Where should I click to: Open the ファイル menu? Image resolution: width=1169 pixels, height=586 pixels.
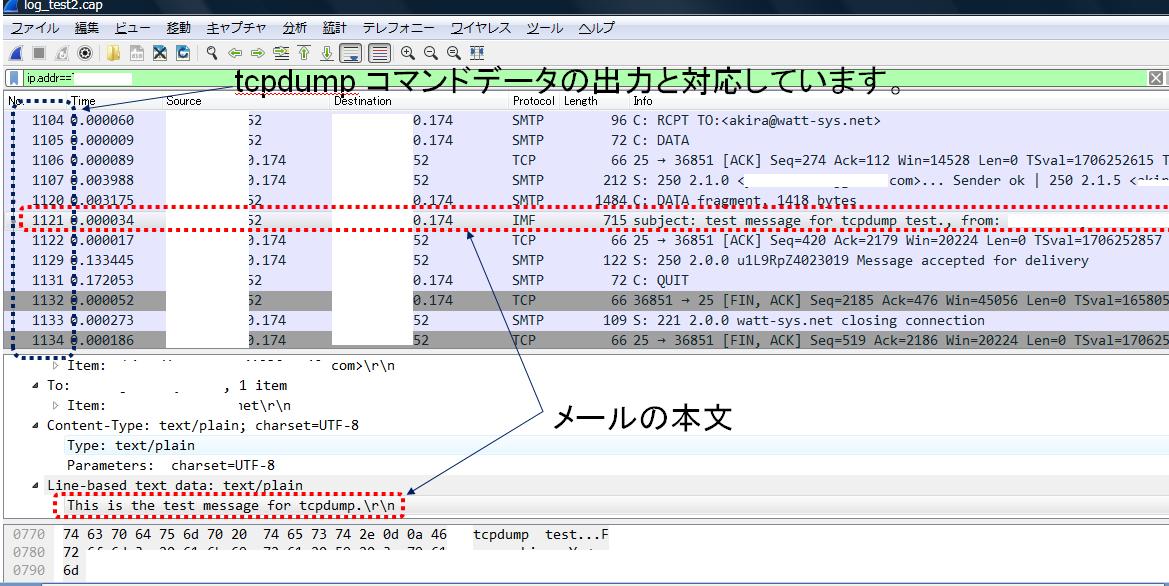click(x=35, y=28)
